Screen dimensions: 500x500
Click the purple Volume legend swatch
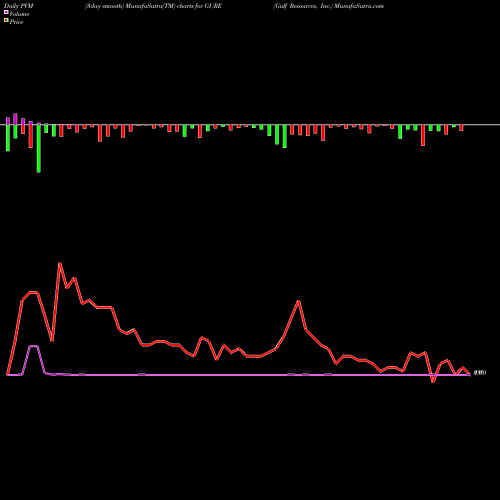click(x=6, y=13)
